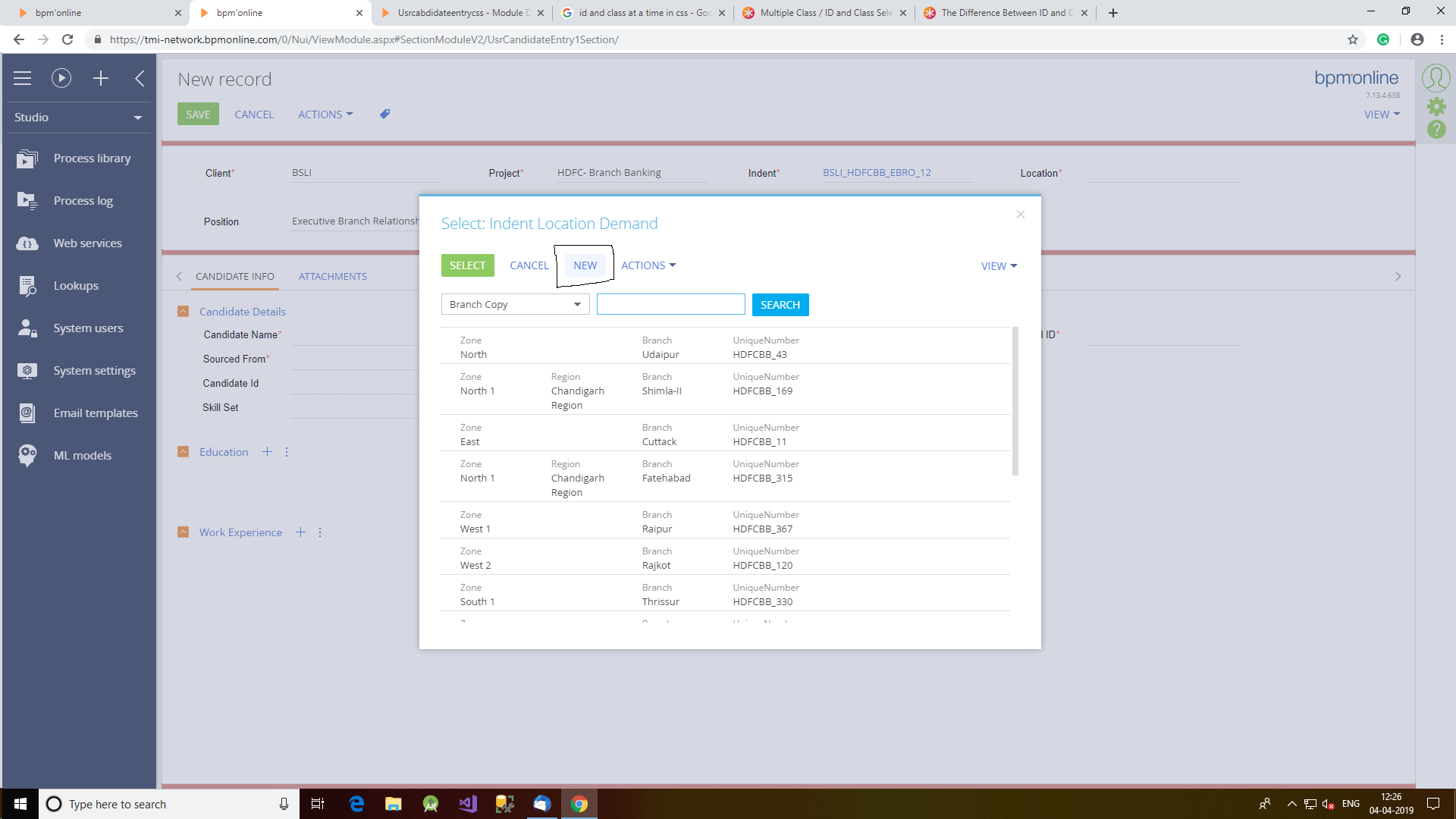The image size is (1456, 819).
Task: Bookmark this page with star icon
Action: [1353, 39]
